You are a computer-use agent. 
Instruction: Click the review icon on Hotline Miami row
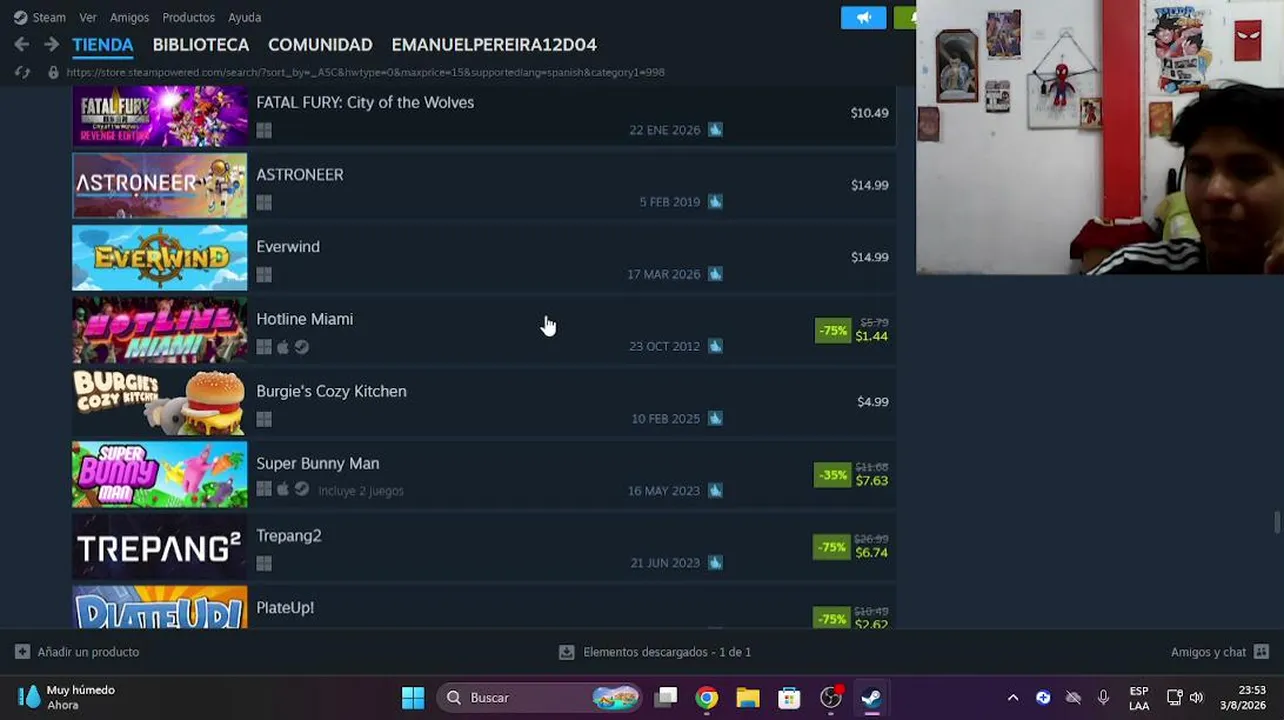(x=715, y=346)
